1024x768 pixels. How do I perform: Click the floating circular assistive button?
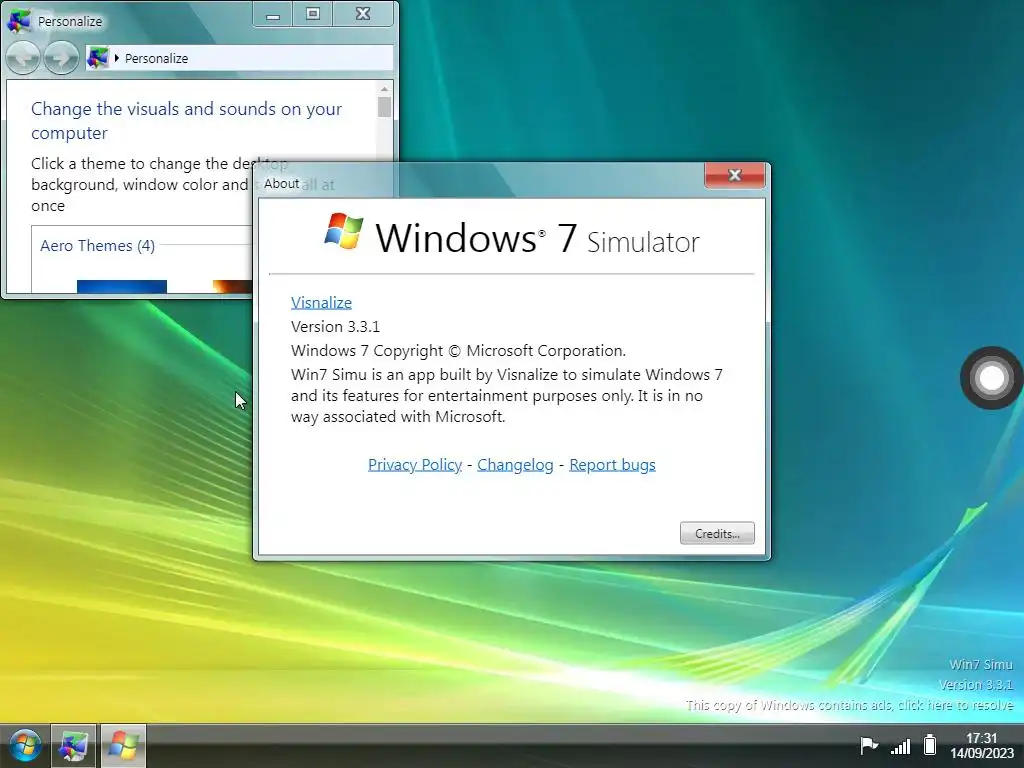(991, 378)
